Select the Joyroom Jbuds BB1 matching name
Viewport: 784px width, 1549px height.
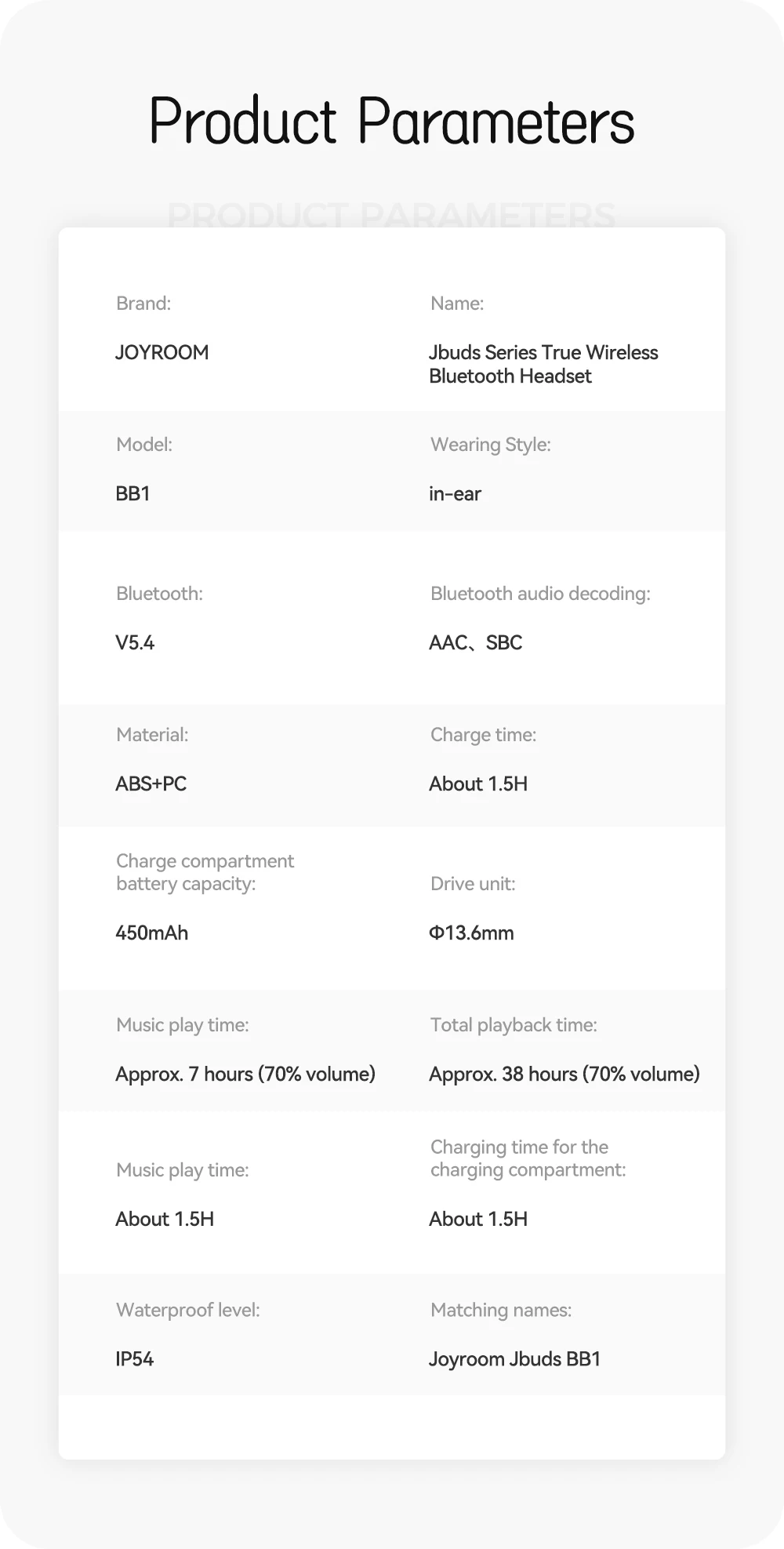(514, 1358)
